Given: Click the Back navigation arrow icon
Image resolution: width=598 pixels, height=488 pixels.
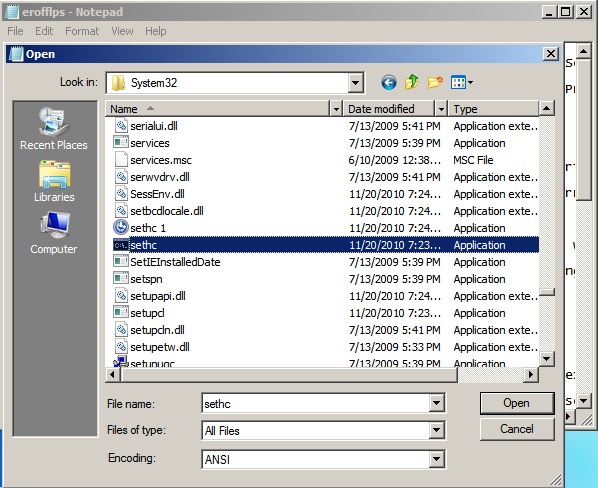Looking at the screenshot, I should pyautogui.click(x=389, y=82).
